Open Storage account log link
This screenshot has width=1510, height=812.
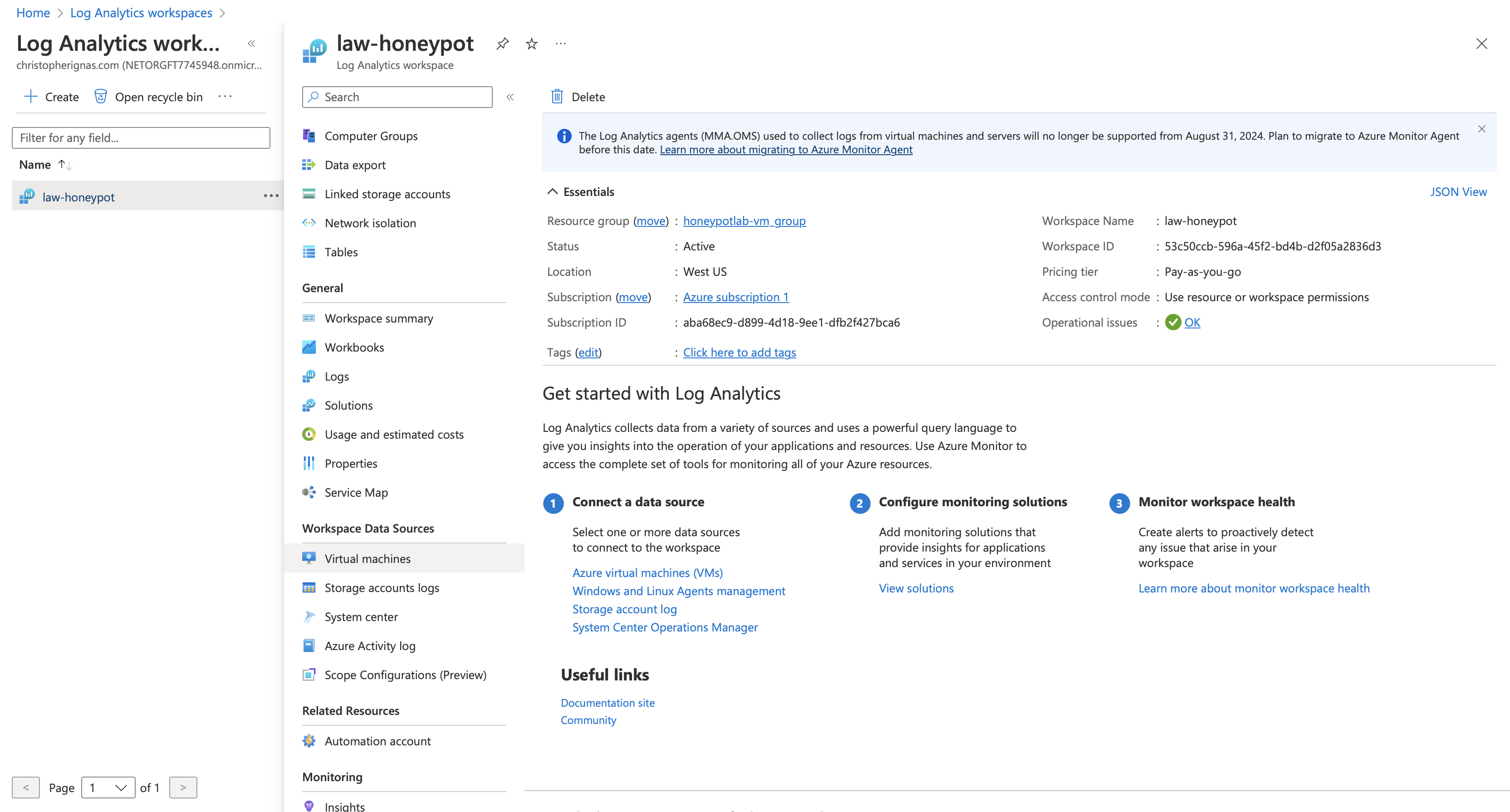pos(625,609)
